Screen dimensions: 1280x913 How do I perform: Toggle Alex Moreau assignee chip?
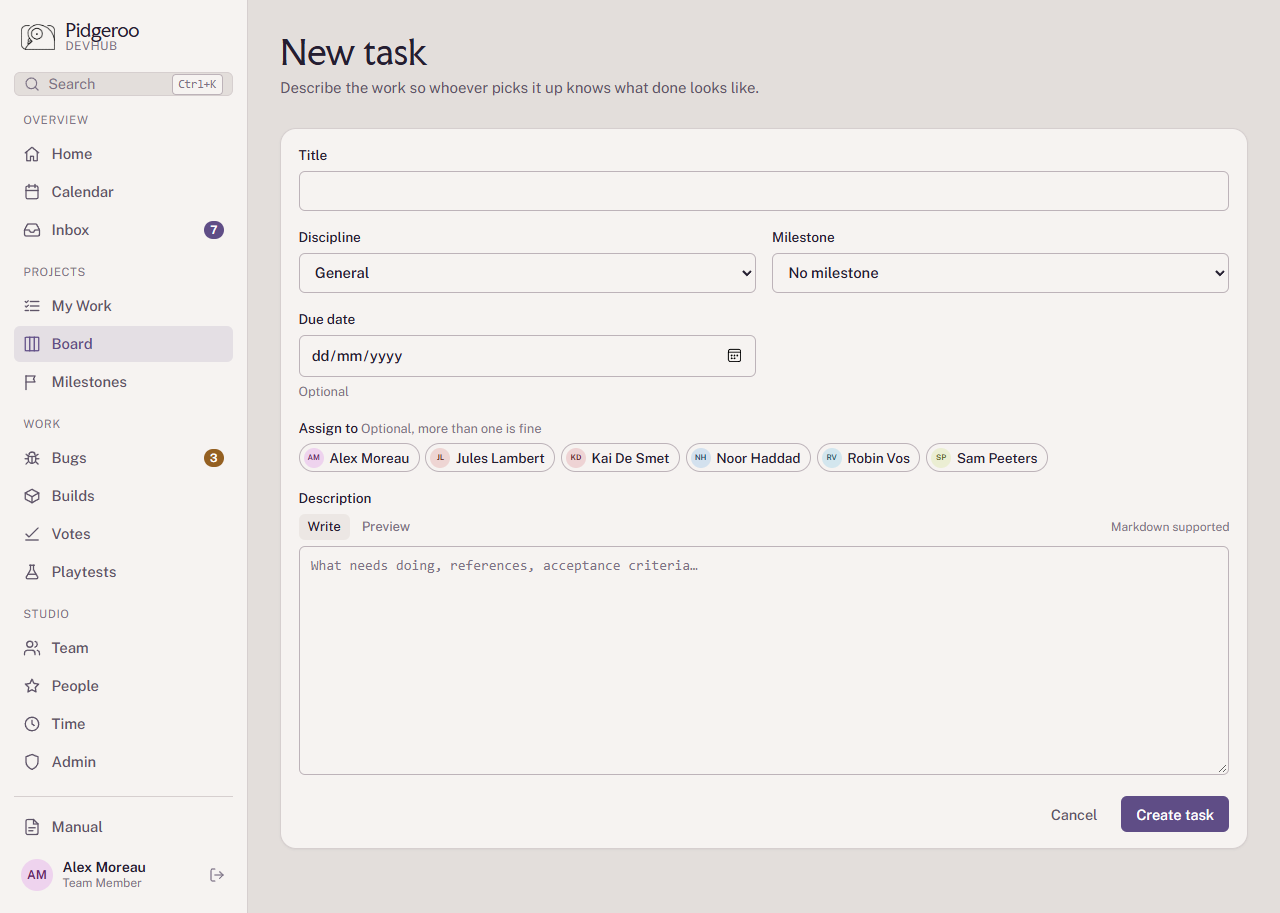click(359, 458)
